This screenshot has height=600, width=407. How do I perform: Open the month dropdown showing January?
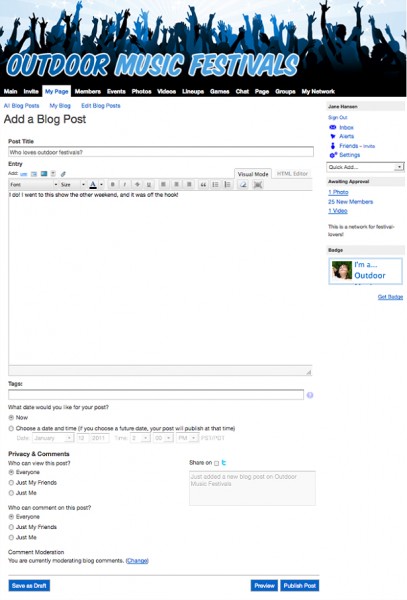pos(53,438)
